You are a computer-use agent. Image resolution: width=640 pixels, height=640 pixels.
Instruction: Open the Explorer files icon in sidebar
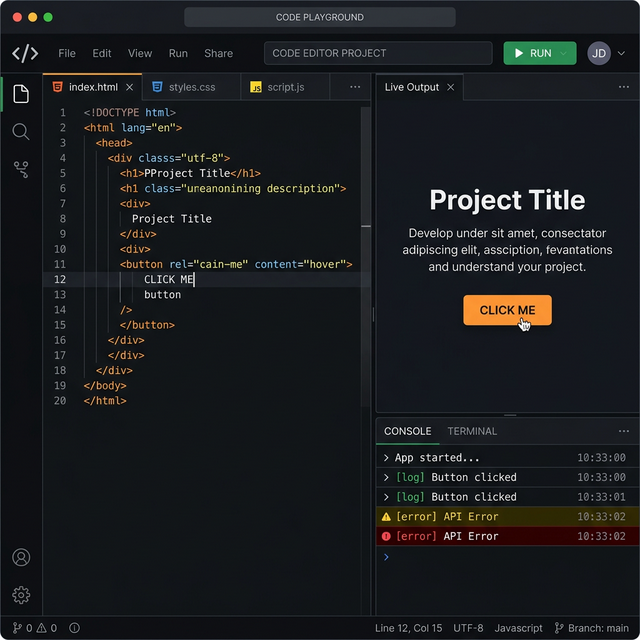tap(21, 94)
